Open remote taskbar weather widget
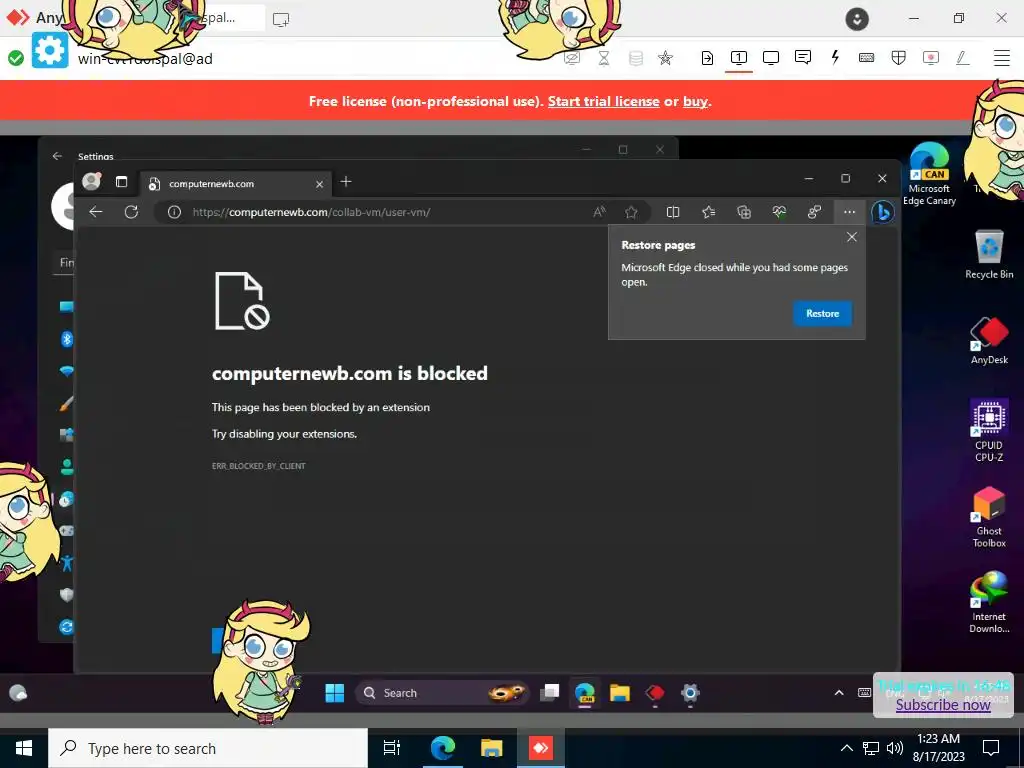This screenshot has height=768, width=1024. point(18,693)
